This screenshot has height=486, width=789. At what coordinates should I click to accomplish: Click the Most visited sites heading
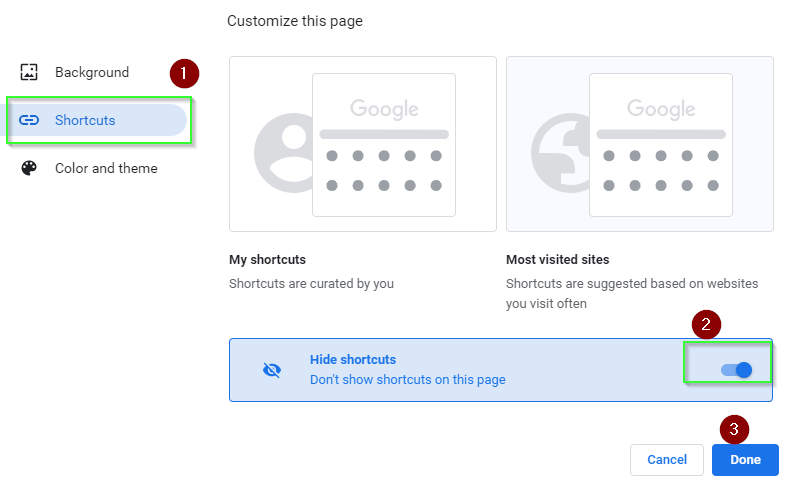coord(558,260)
